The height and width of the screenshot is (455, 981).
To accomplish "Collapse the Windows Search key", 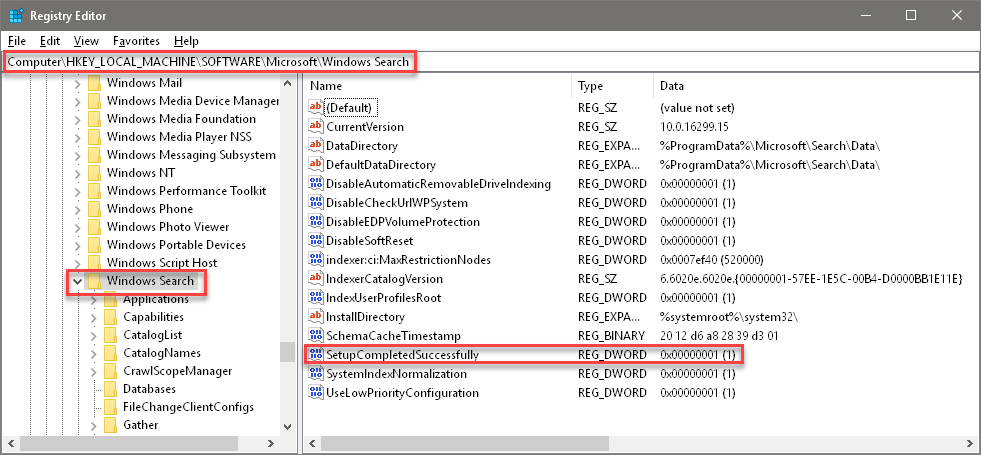I will [78, 282].
